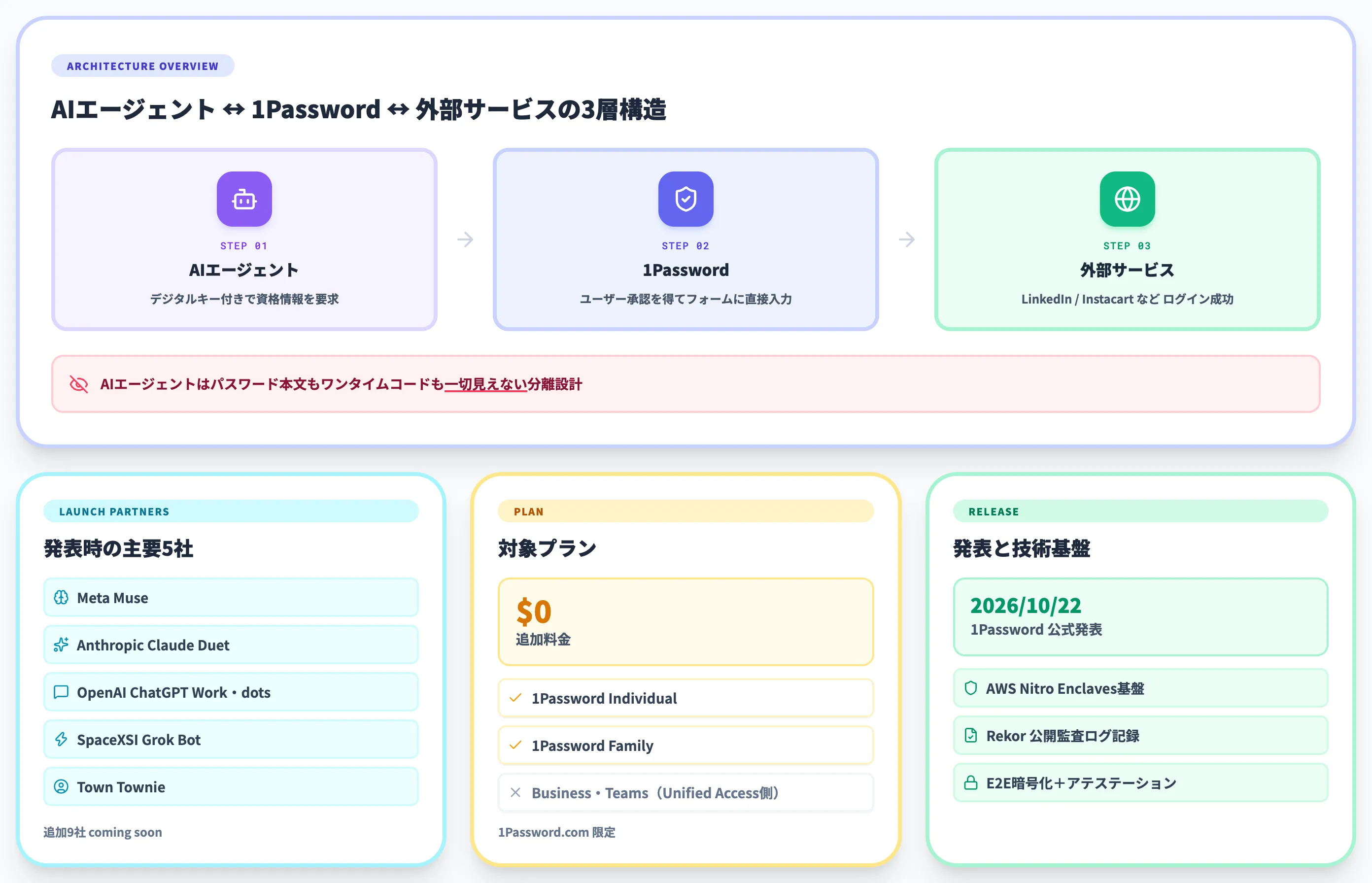Open the STEP 02 1Password card

[x=686, y=239]
